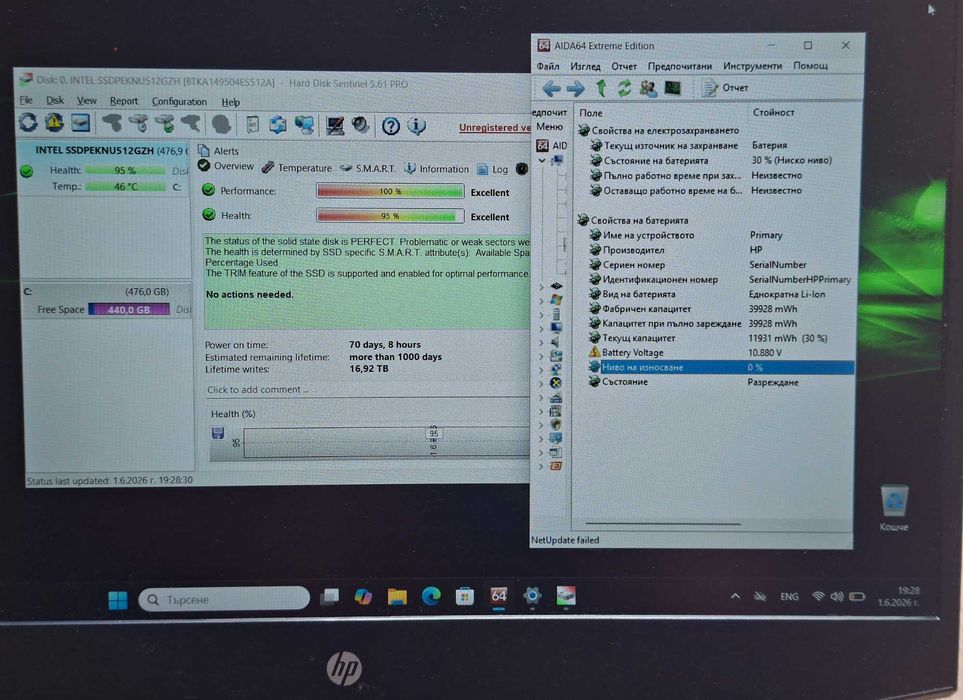Open the Предпочитани menu in AIDA64

click(x=679, y=66)
